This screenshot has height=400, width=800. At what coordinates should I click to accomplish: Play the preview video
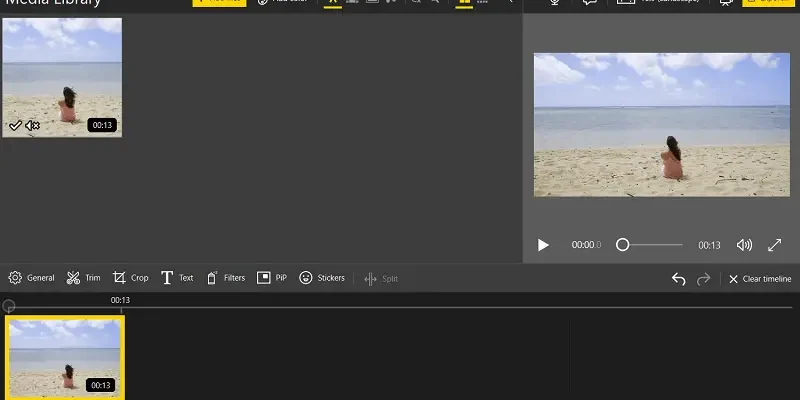543,245
